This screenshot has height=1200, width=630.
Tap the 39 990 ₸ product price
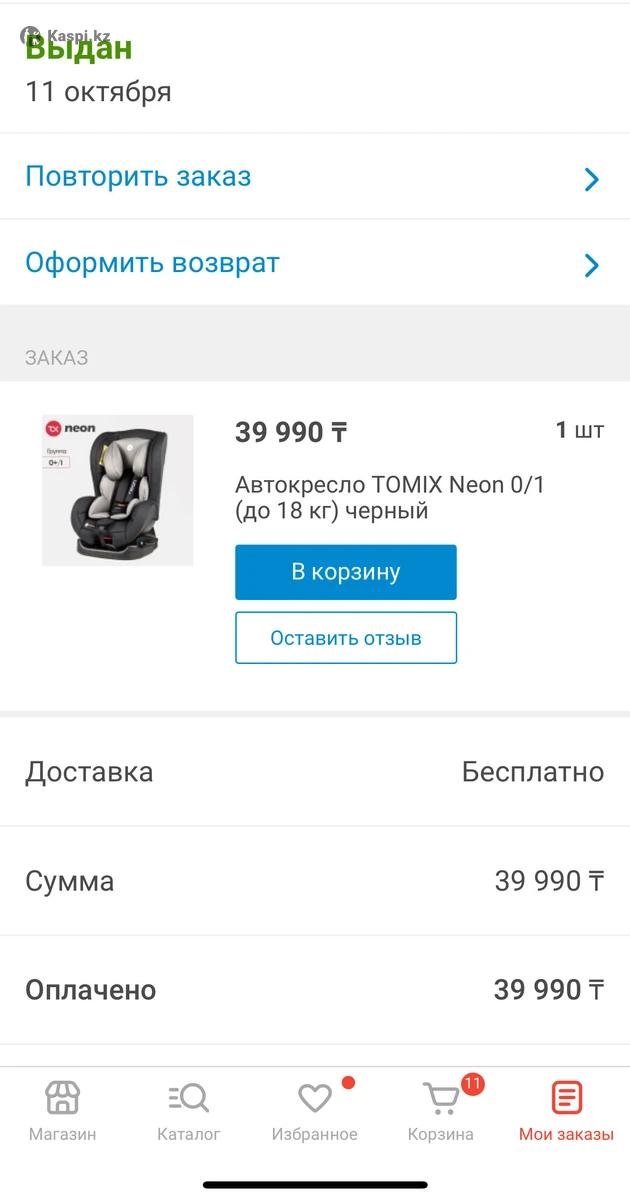(291, 432)
